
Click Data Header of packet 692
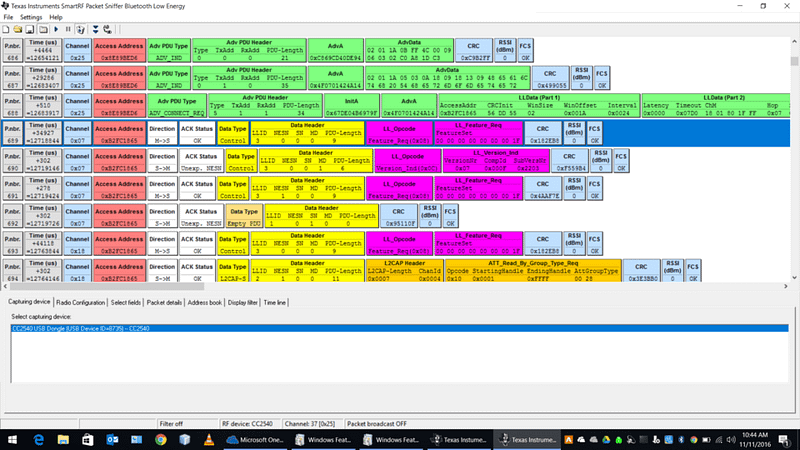[x=321, y=216]
